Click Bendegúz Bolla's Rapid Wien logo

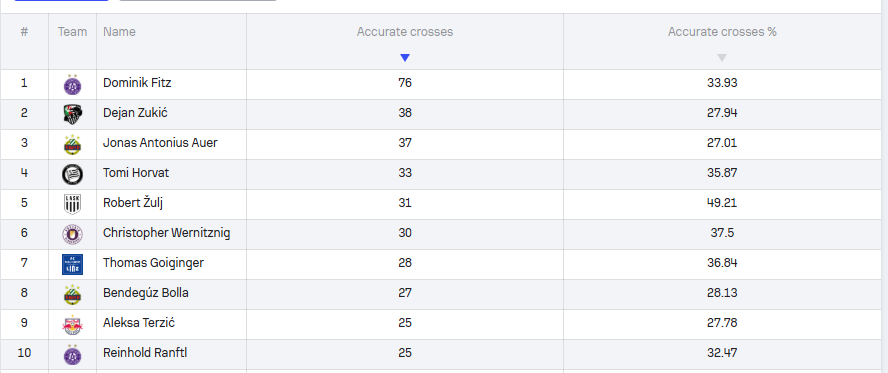pyautogui.click(x=72, y=294)
